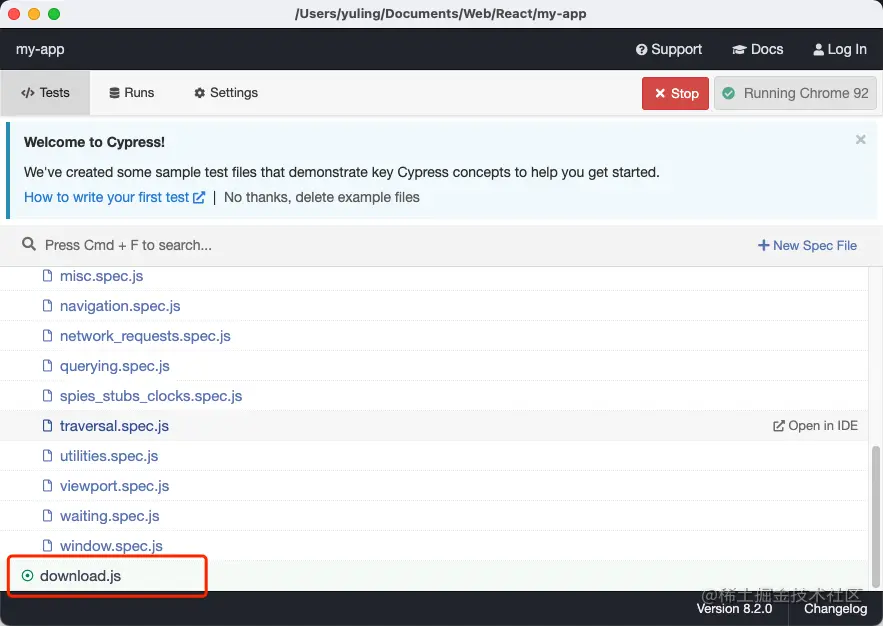Click the plus icon beside New Spec File
Screen dimensions: 883x626
pyautogui.click(x=764, y=245)
